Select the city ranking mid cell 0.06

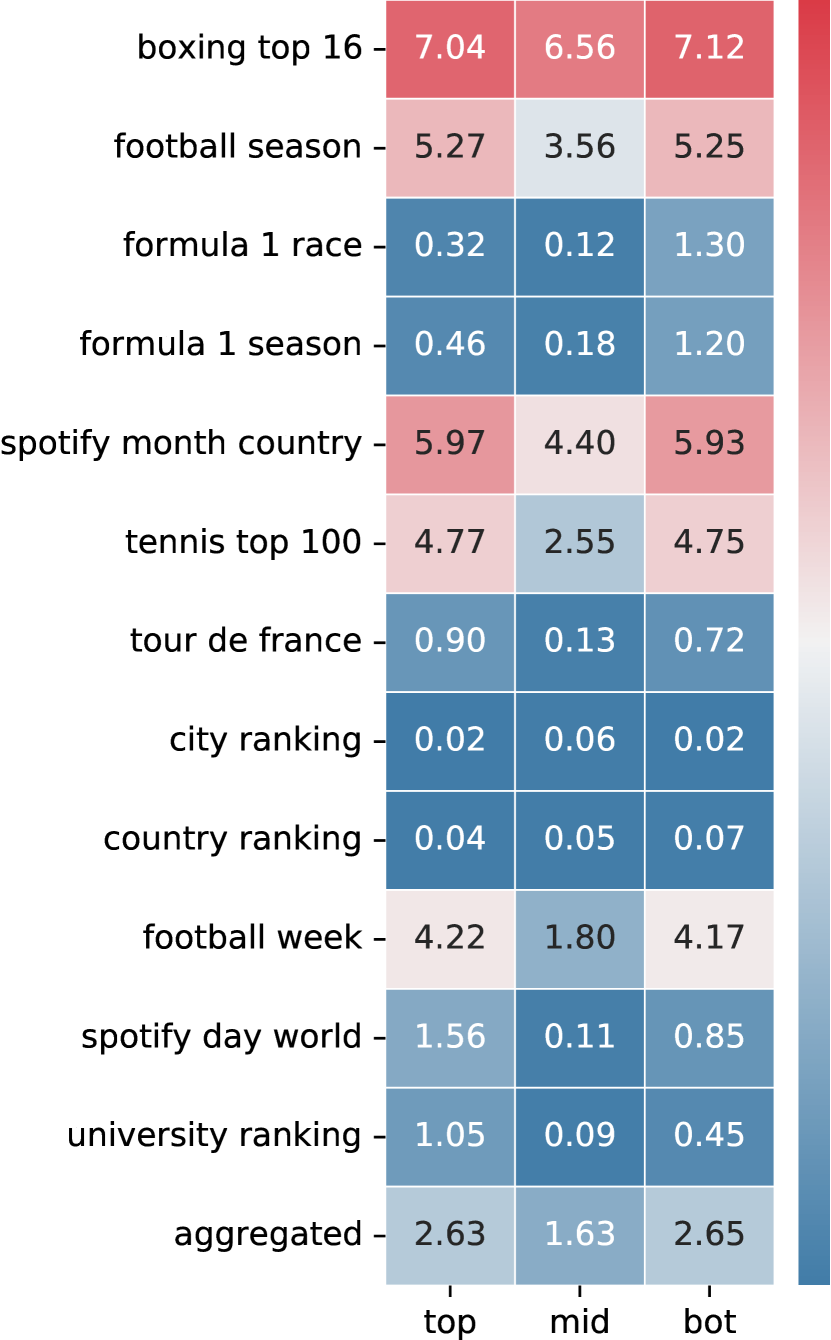pyautogui.click(x=580, y=739)
